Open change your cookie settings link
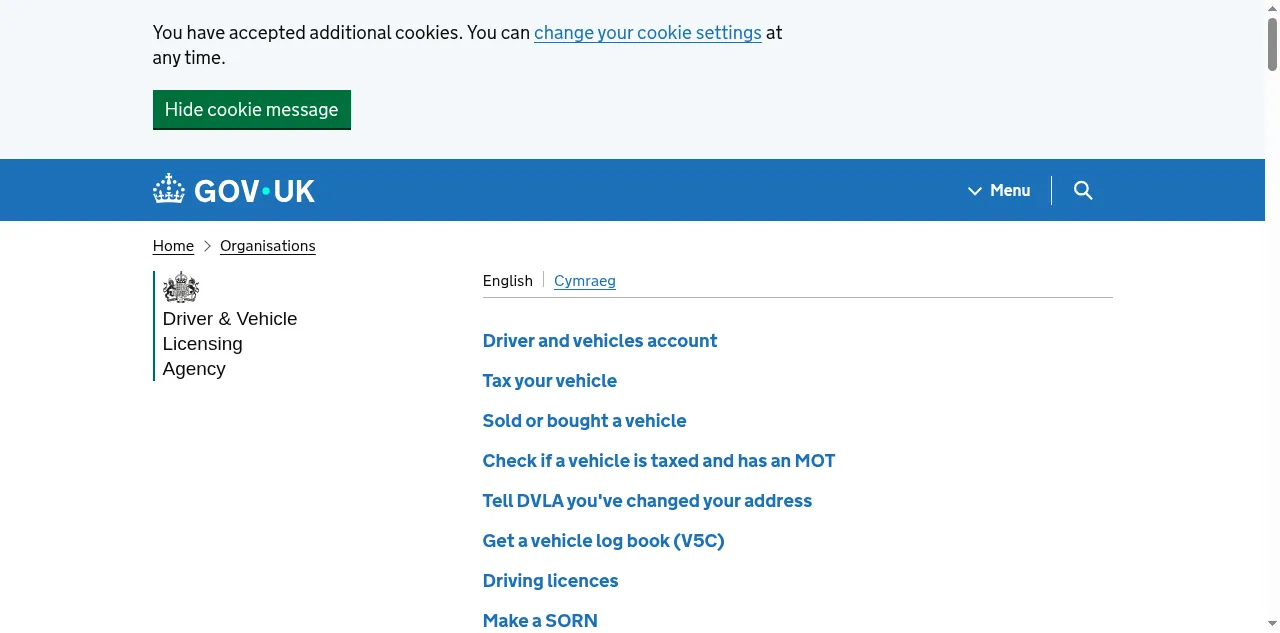This screenshot has height=633, width=1280. coord(647,33)
